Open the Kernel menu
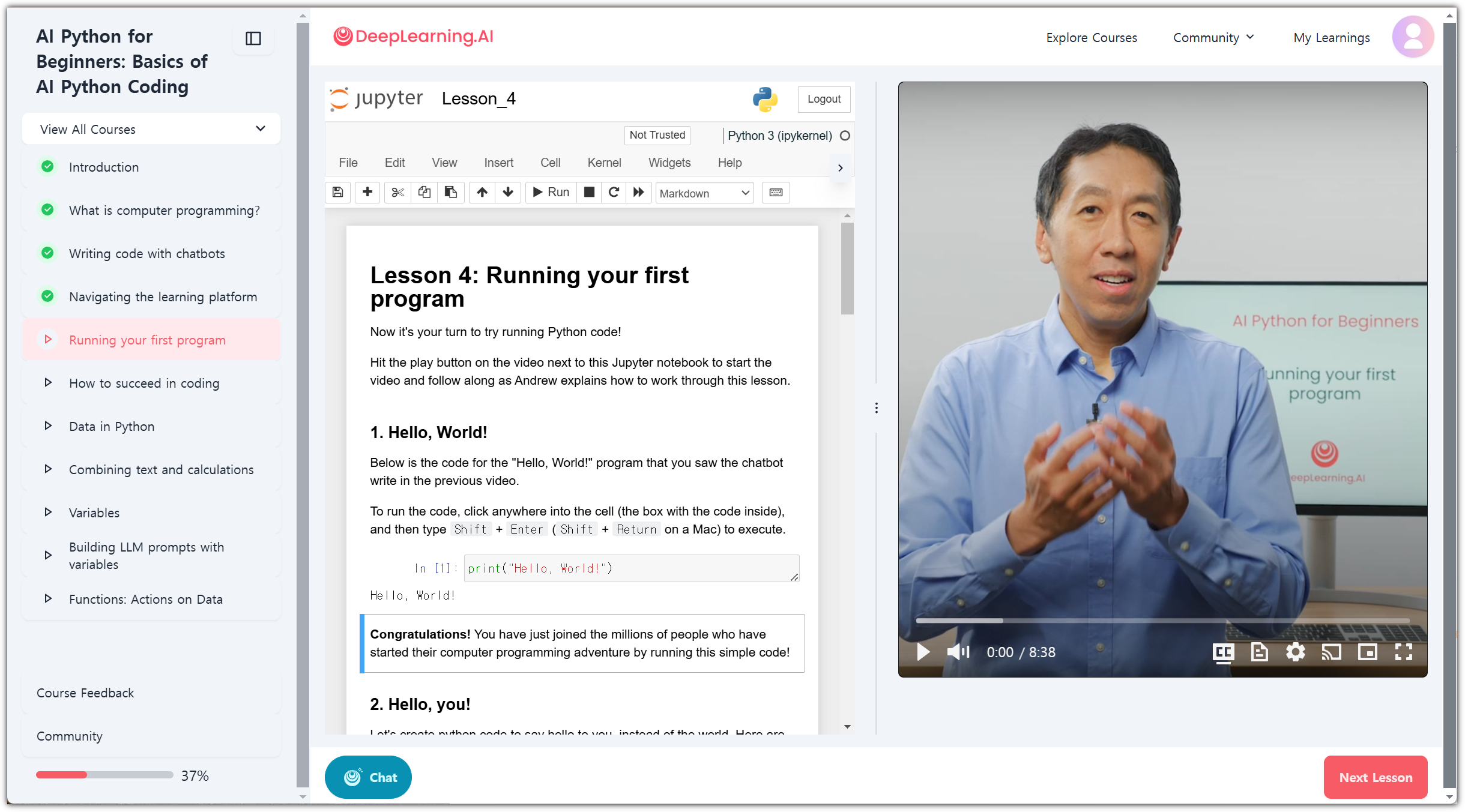The height and width of the screenshot is (812, 1465). 604,163
